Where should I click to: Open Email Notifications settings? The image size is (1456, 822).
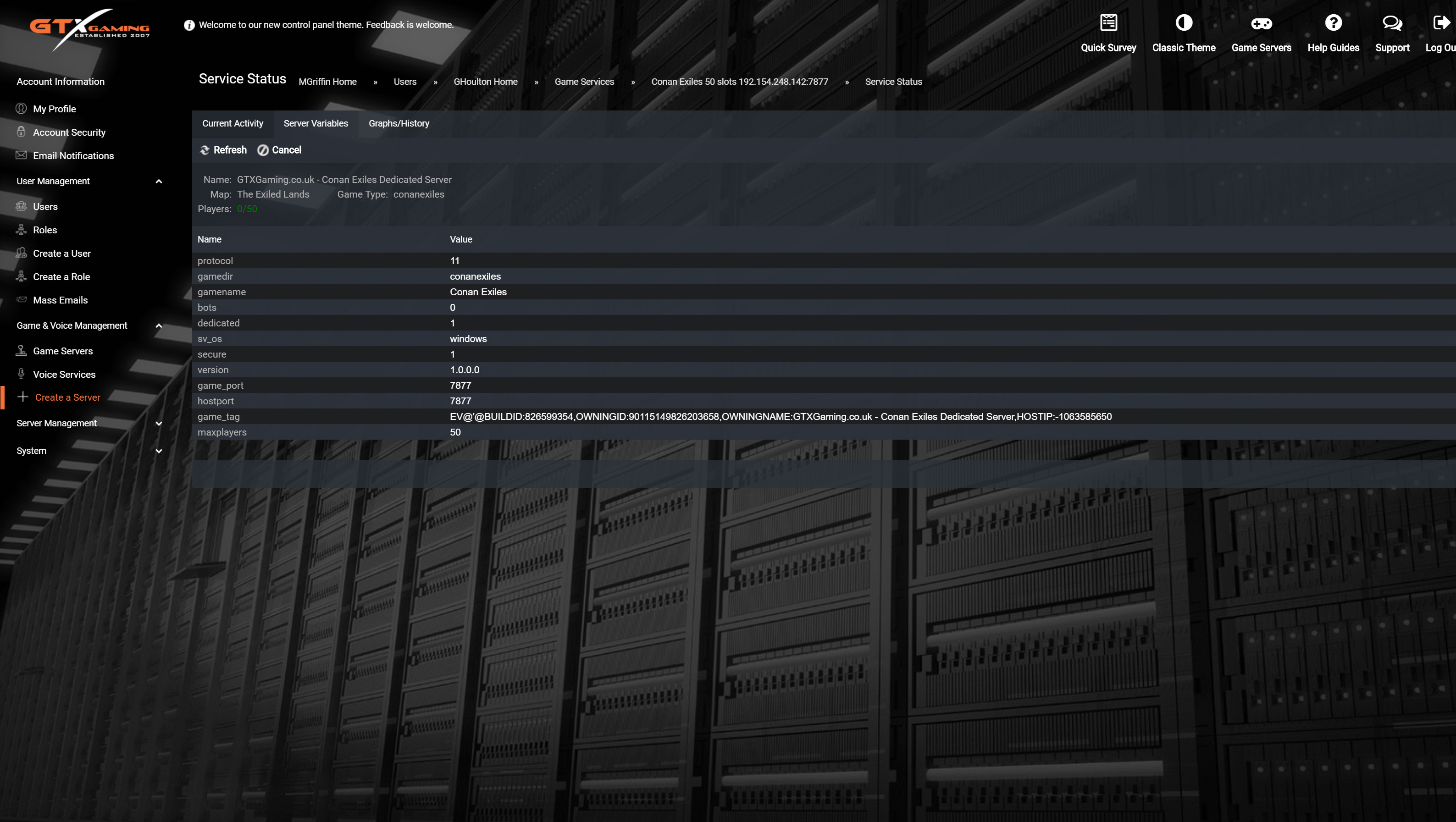point(73,155)
